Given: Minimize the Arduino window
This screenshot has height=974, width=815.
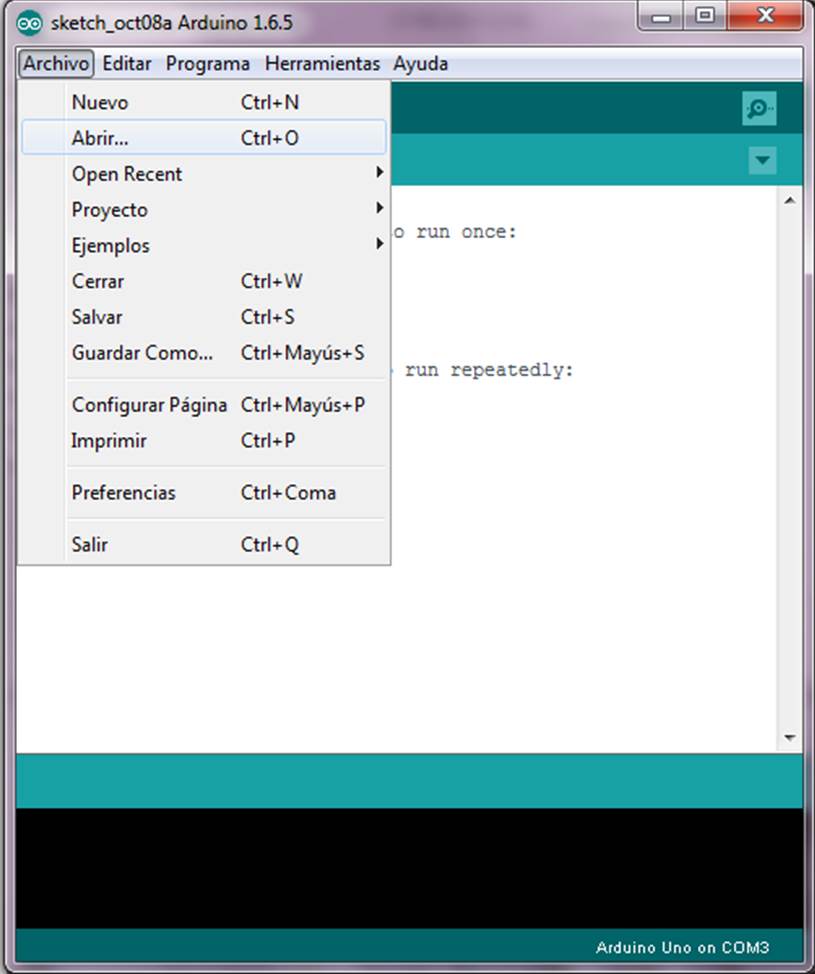Looking at the screenshot, I should tap(661, 16).
